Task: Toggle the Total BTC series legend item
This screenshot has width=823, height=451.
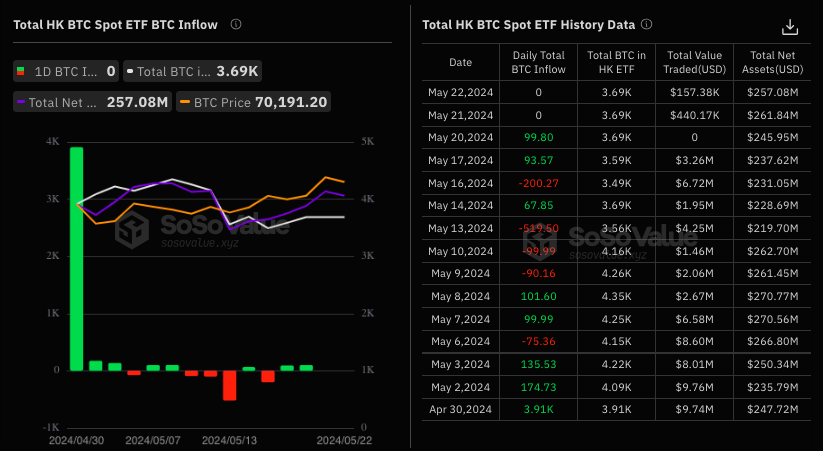Action: click(x=196, y=71)
